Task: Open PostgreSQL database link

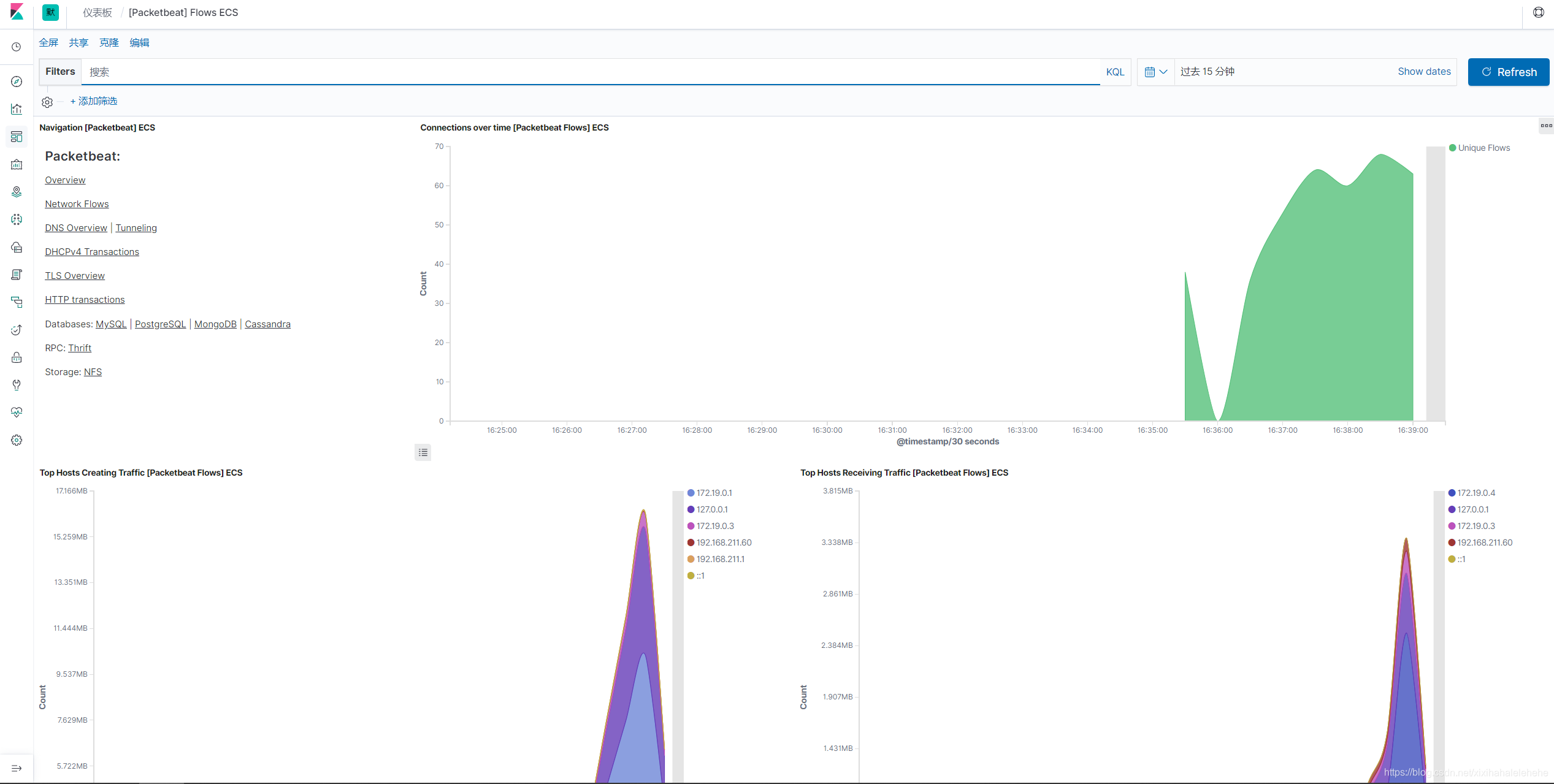Action: tap(160, 324)
